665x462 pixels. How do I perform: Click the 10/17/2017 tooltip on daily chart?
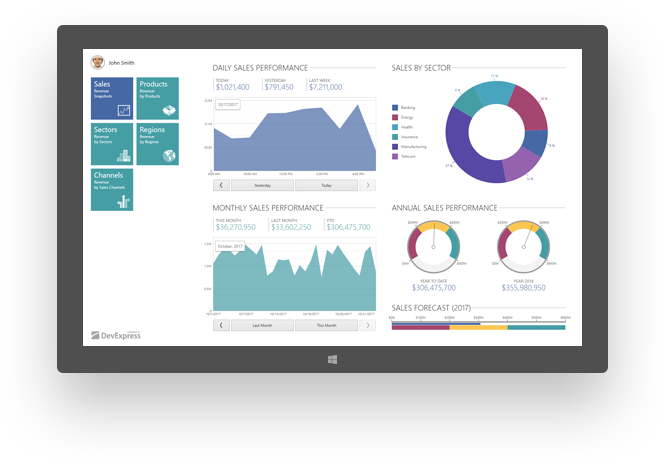[x=228, y=104]
